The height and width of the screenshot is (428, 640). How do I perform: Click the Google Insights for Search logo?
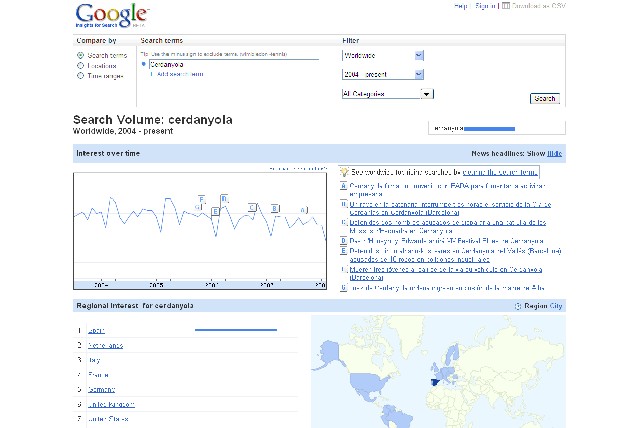click(x=112, y=16)
